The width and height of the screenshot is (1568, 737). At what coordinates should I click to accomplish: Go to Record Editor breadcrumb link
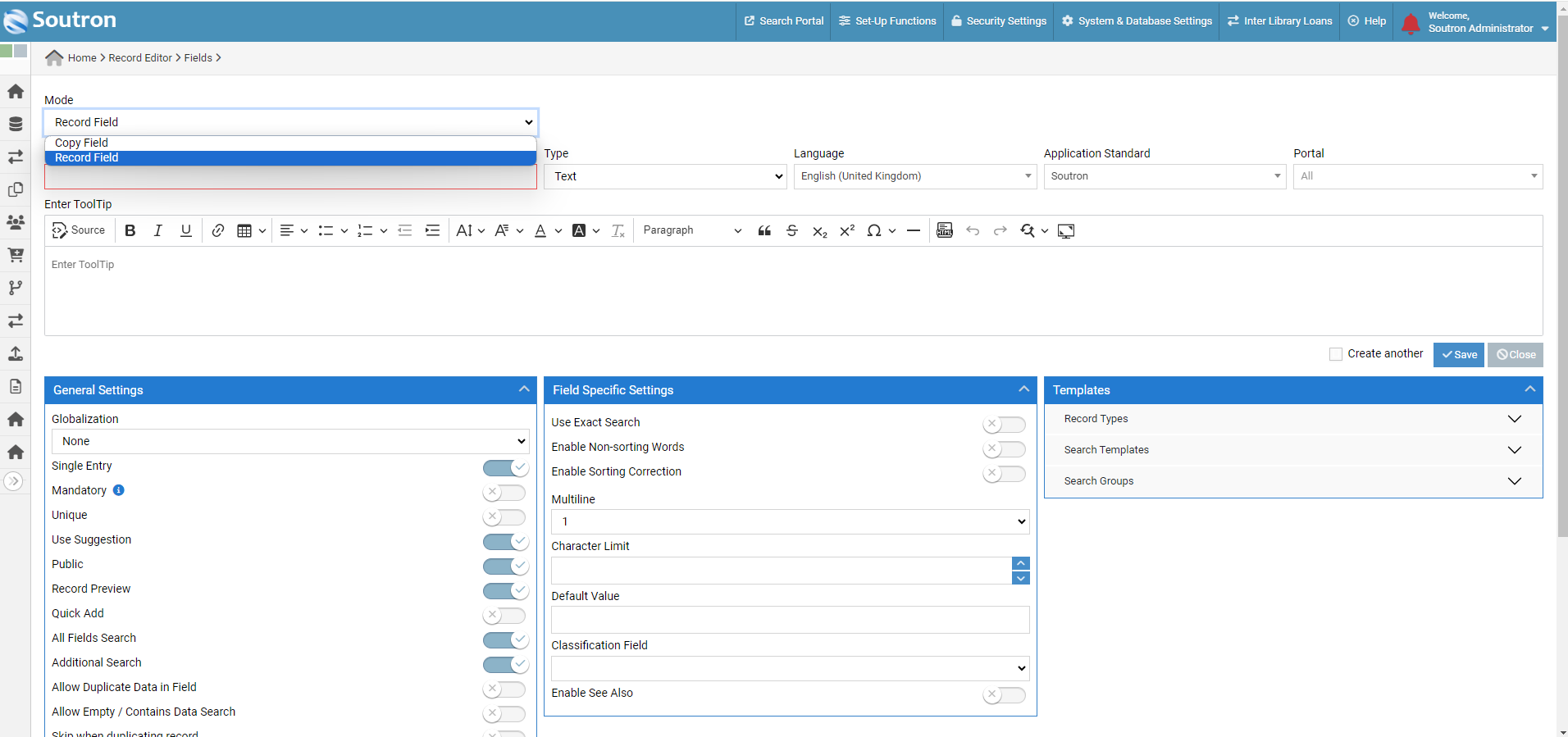click(x=140, y=58)
